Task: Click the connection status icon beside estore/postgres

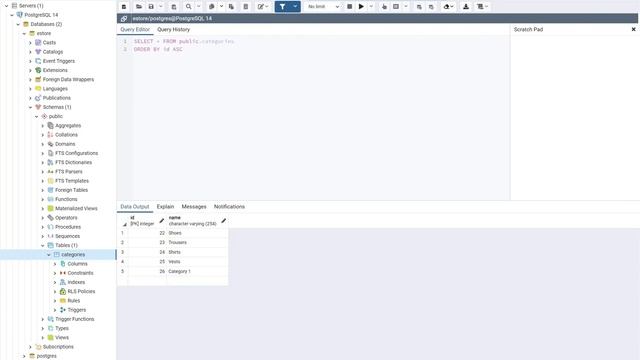Action: pos(124,18)
